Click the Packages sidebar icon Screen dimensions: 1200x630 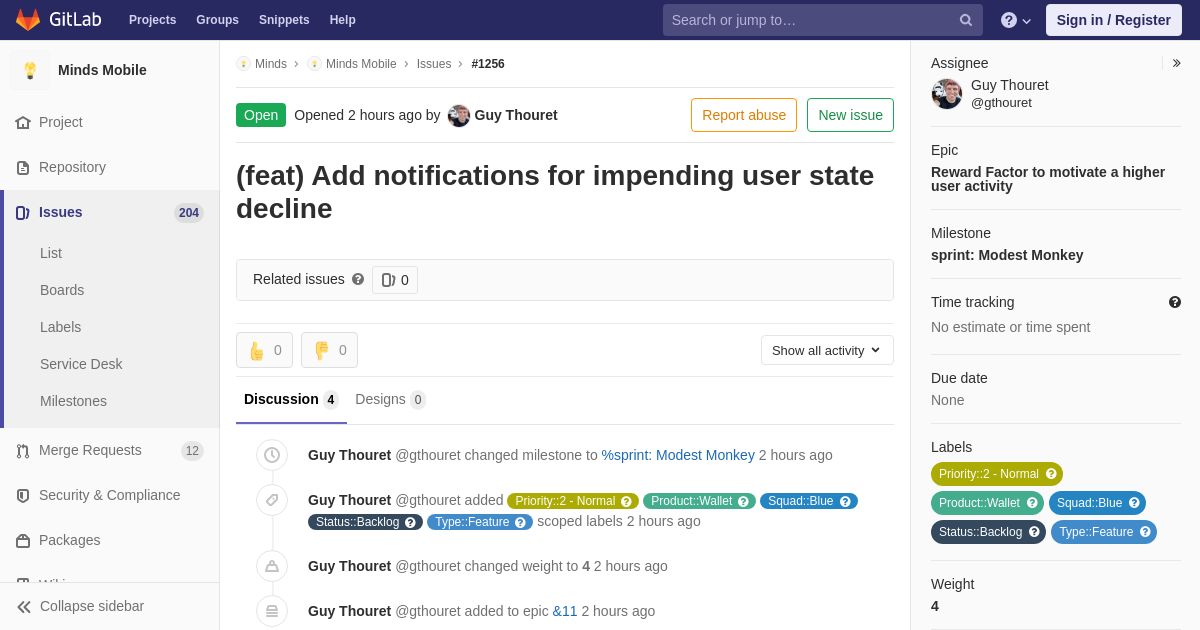23,540
